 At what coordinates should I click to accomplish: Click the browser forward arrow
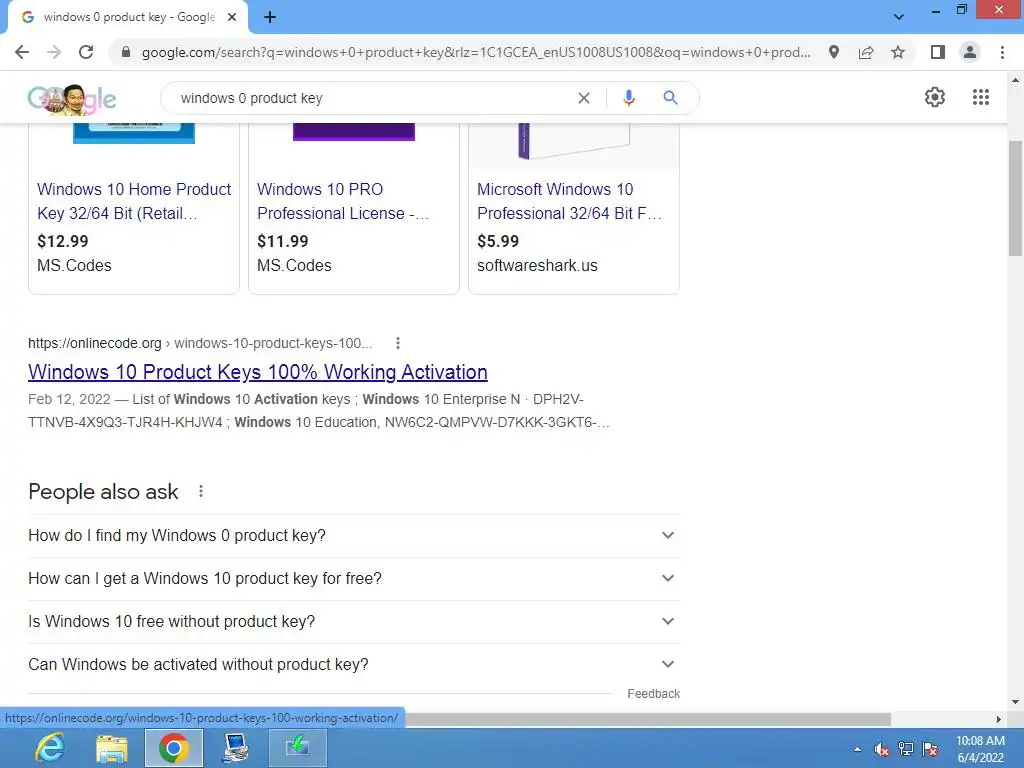54,52
